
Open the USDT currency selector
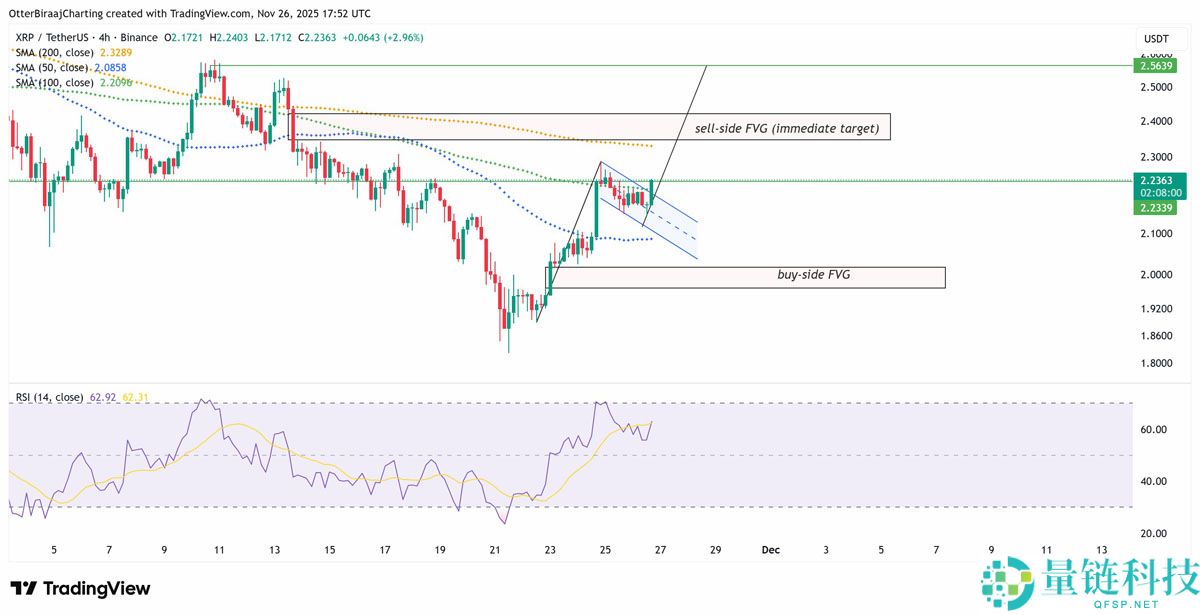(x=1155, y=38)
